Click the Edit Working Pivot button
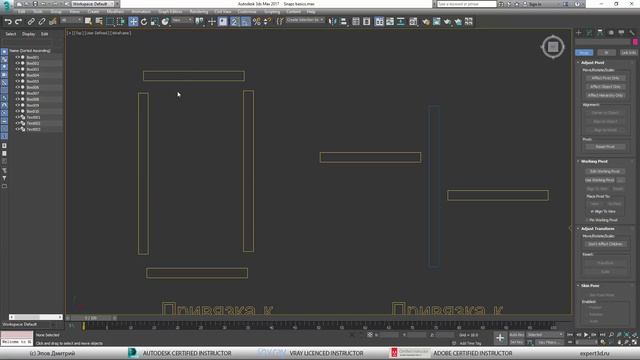The height and width of the screenshot is (360, 640). tap(605, 171)
